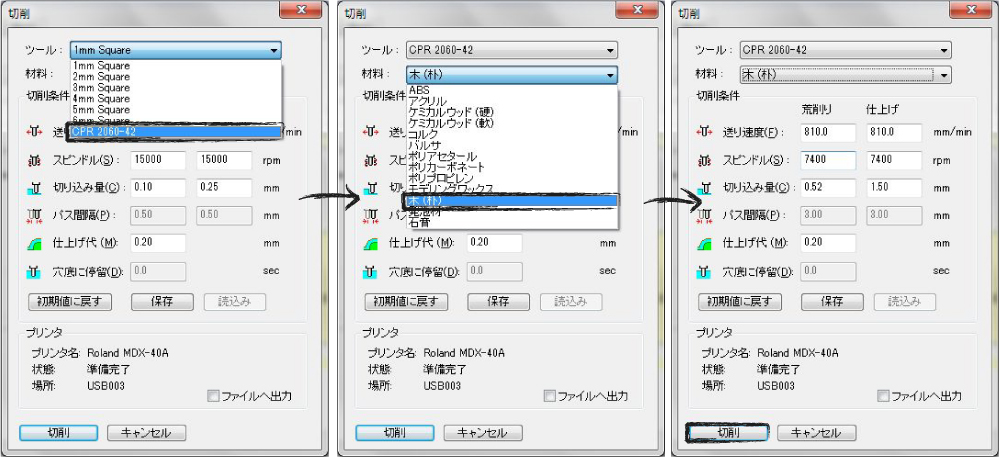The image size is (1000, 457).
Task: Collapse the open 1mm Square tool dropdown
Action: pyautogui.click(x=273, y=50)
